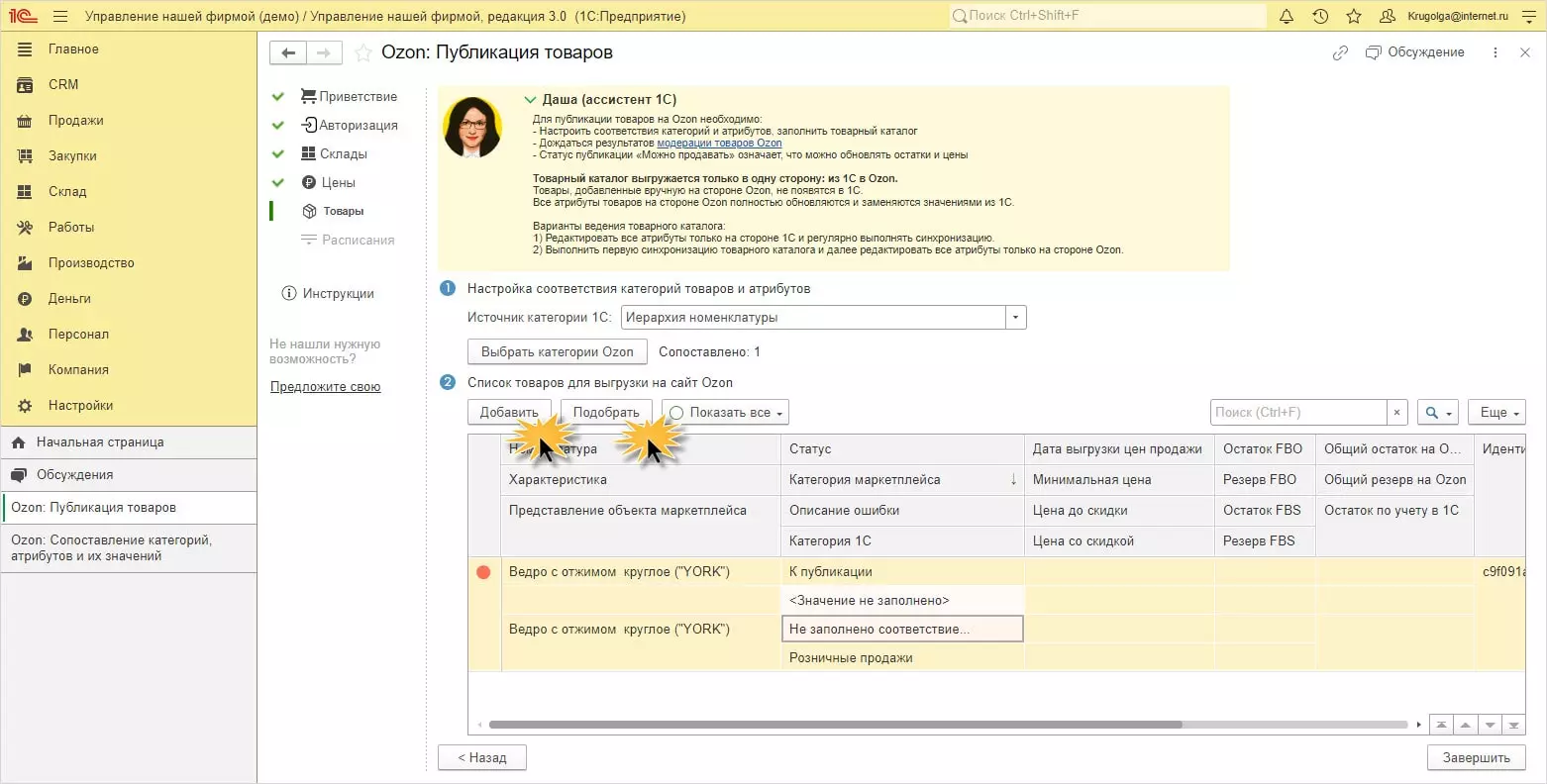Move row up arrow button
1547x784 pixels.
click(x=1465, y=725)
